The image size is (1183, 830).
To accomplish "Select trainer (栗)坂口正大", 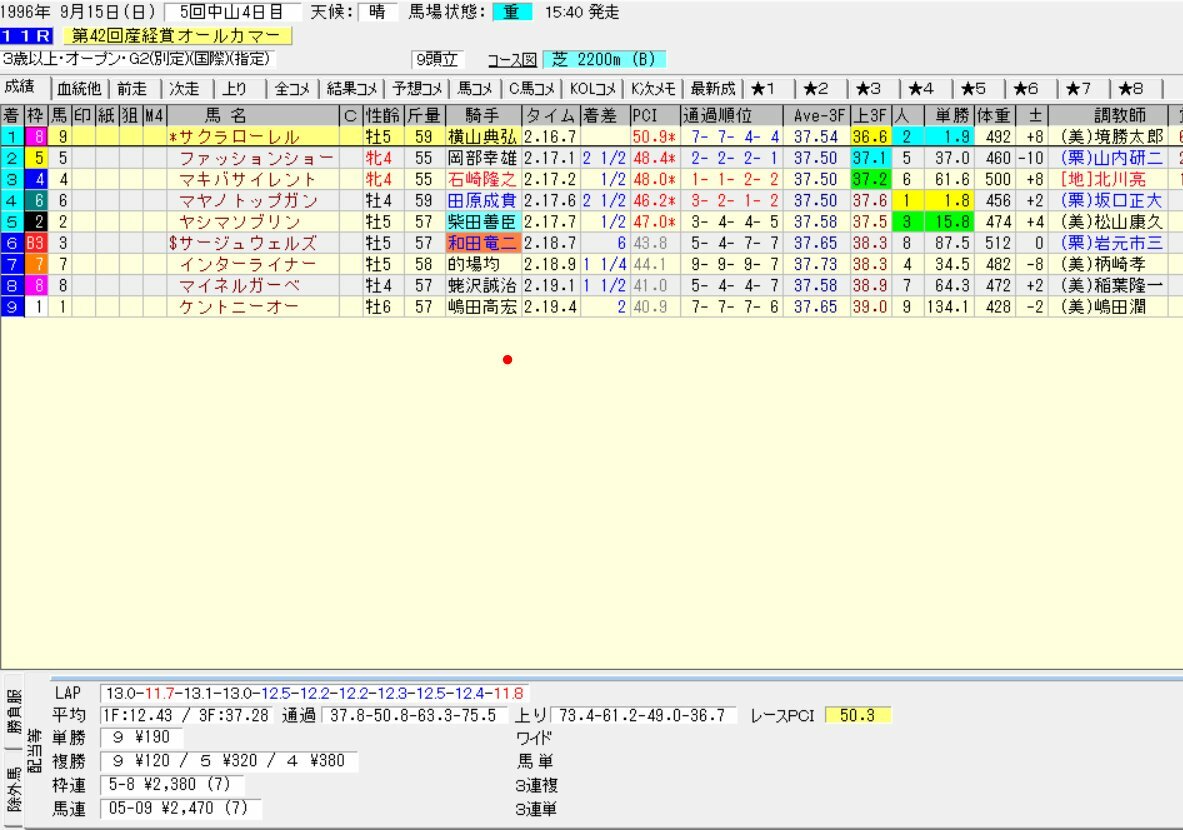I will click(1111, 201).
